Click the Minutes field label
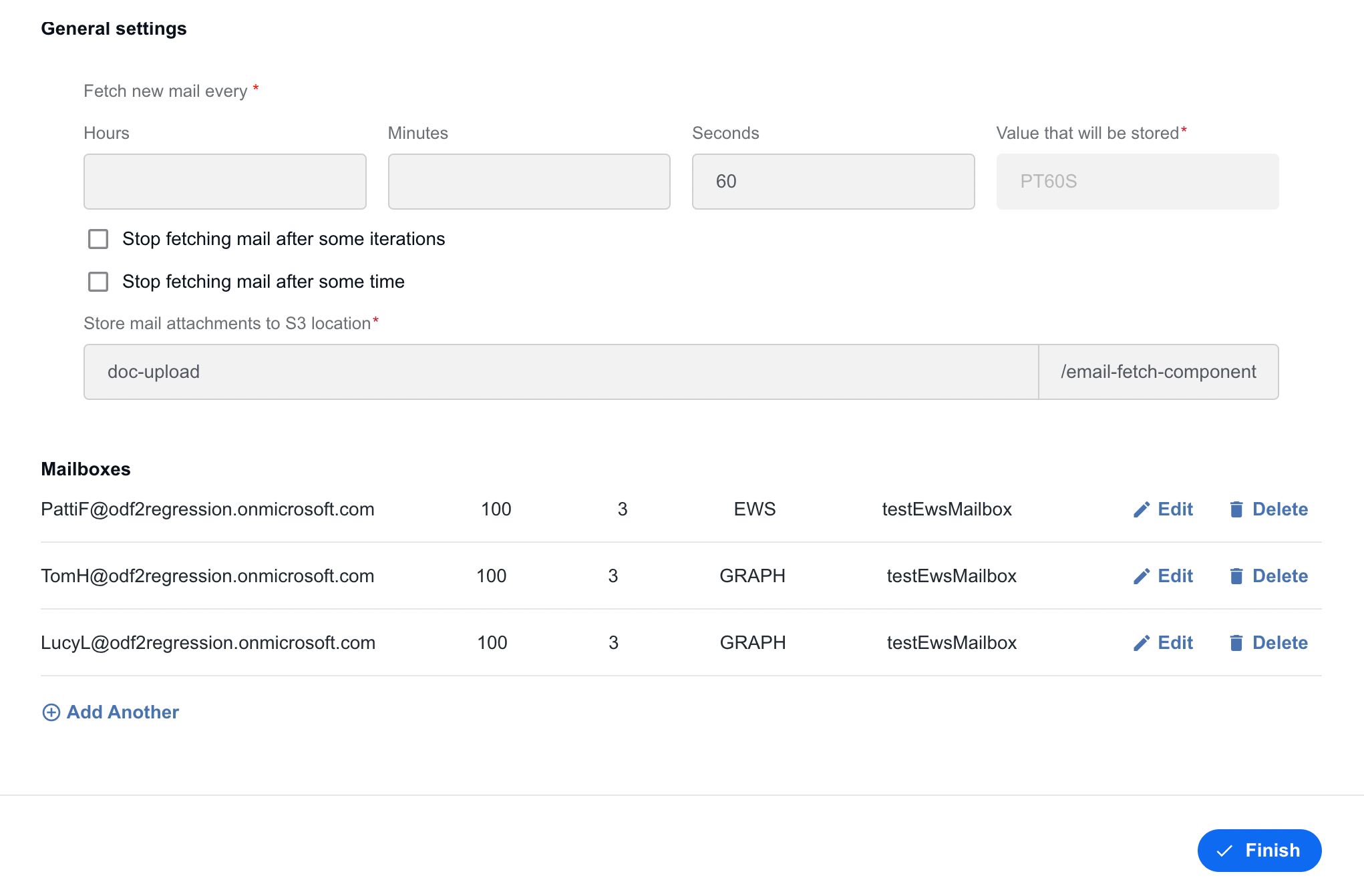Screen dimensions: 1364x896 coord(418,134)
